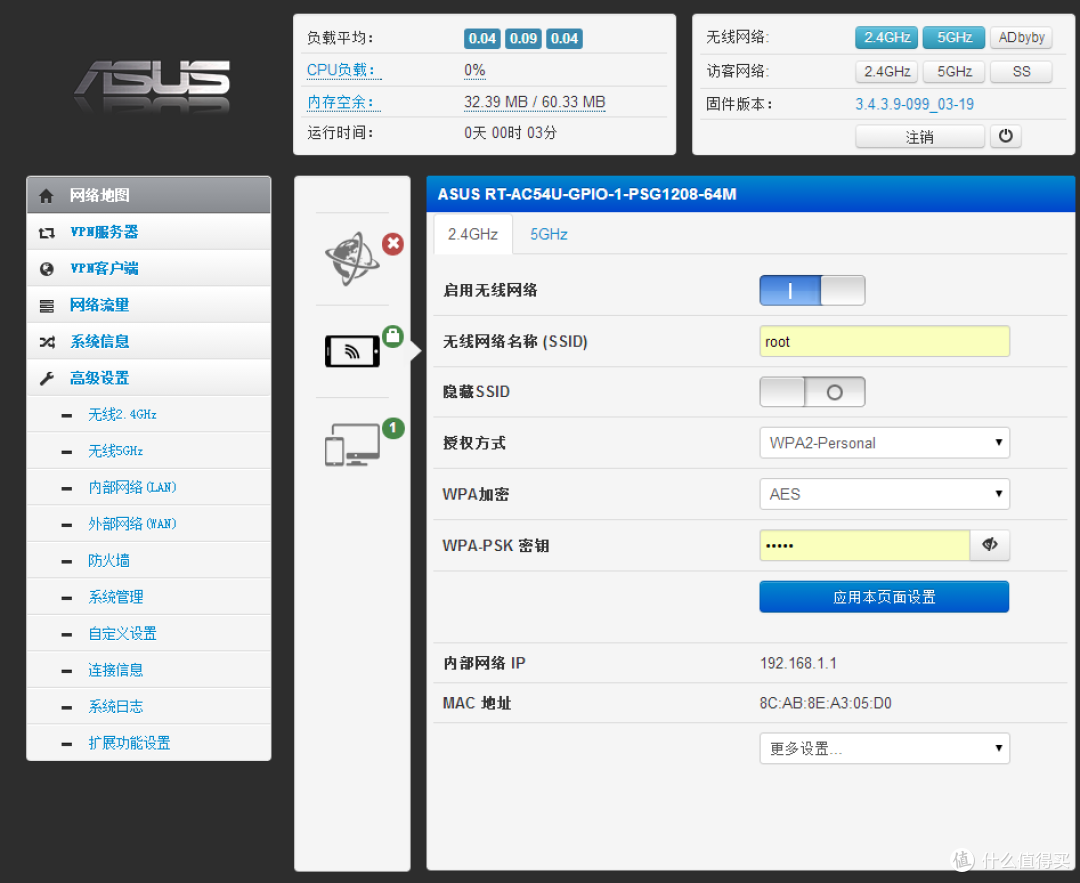Click the internet globe status icon
The height and width of the screenshot is (883, 1080).
[x=353, y=259]
